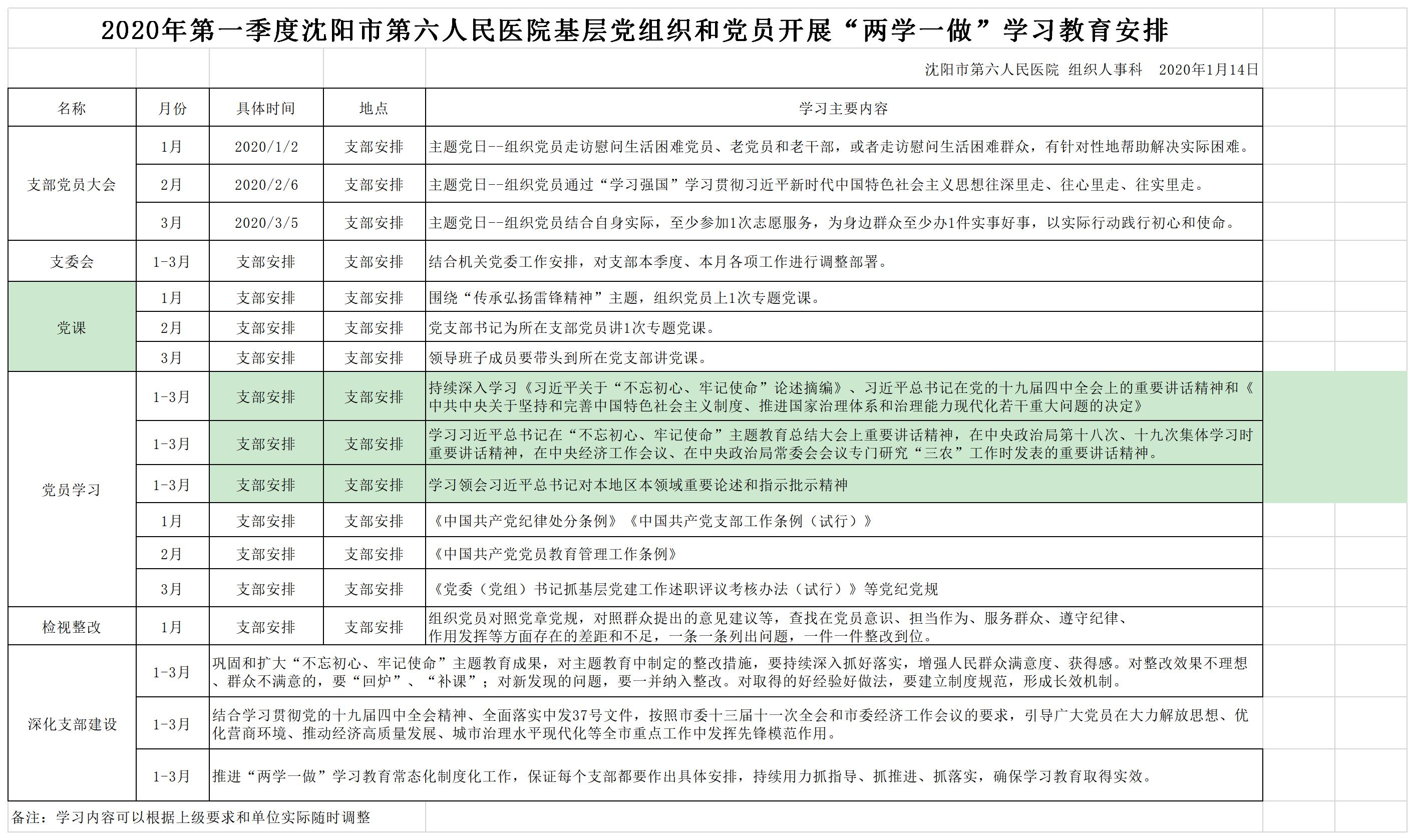Click the date cell 2020/3/5
The image size is (1415, 840).
click(266, 222)
